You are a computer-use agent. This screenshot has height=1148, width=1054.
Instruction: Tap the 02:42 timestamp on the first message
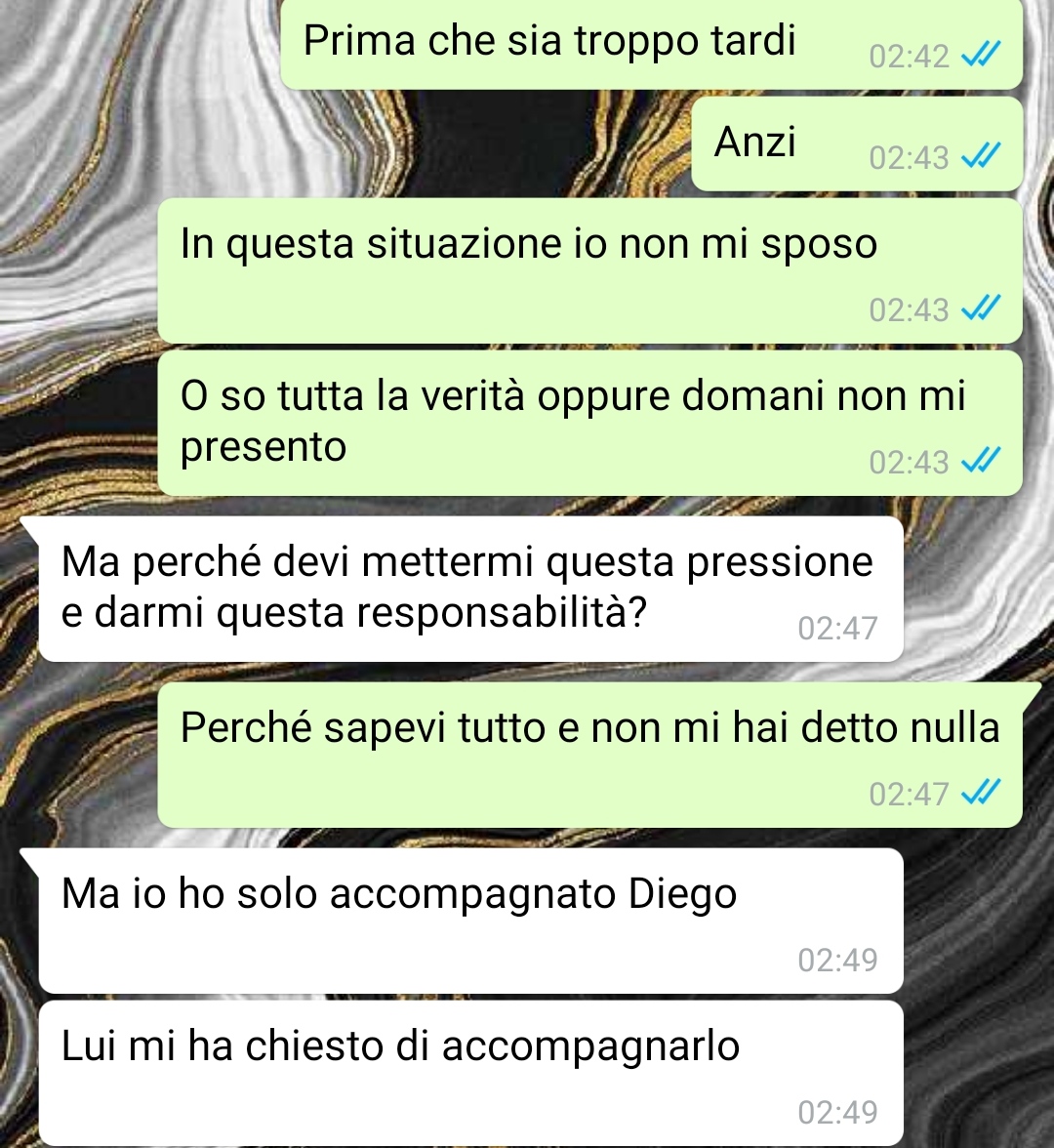[x=910, y=57]
